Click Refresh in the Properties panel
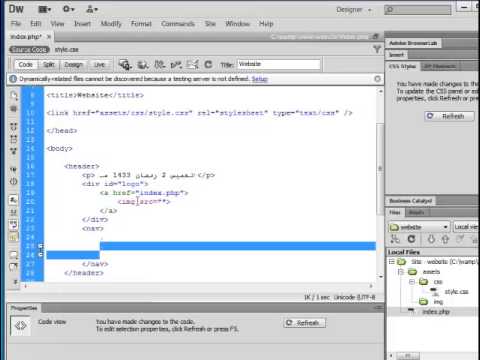This screenshot has width=480, height=360. click(305, 323)
